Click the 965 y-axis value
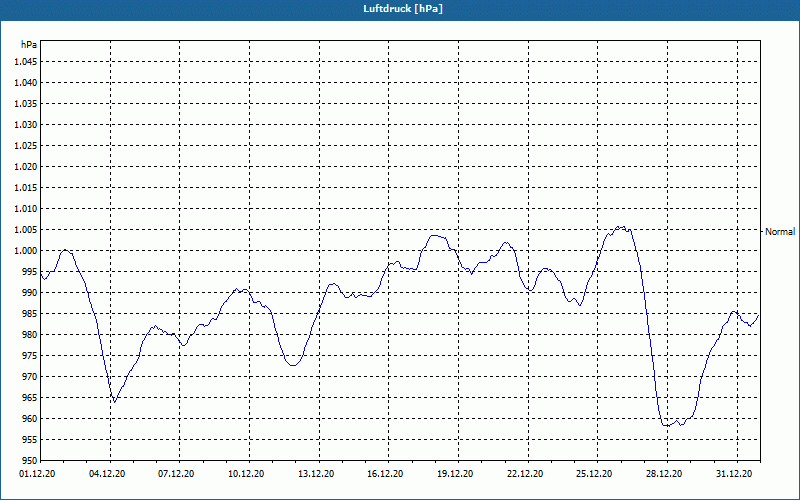Screen dimensions: 800x500 pyautogui.click(x=30, y=397)
